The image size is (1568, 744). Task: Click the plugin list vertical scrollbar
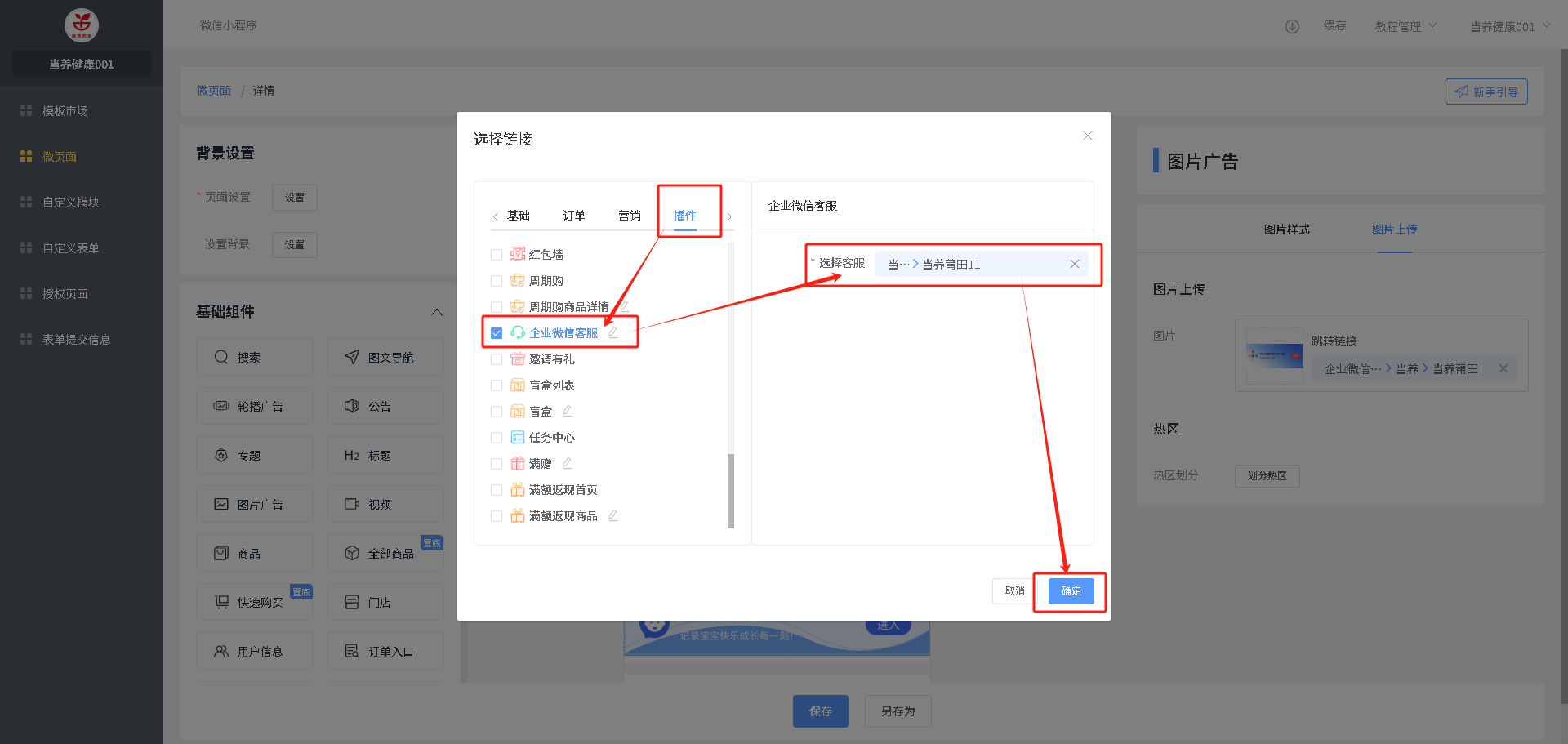pos(730,490)
